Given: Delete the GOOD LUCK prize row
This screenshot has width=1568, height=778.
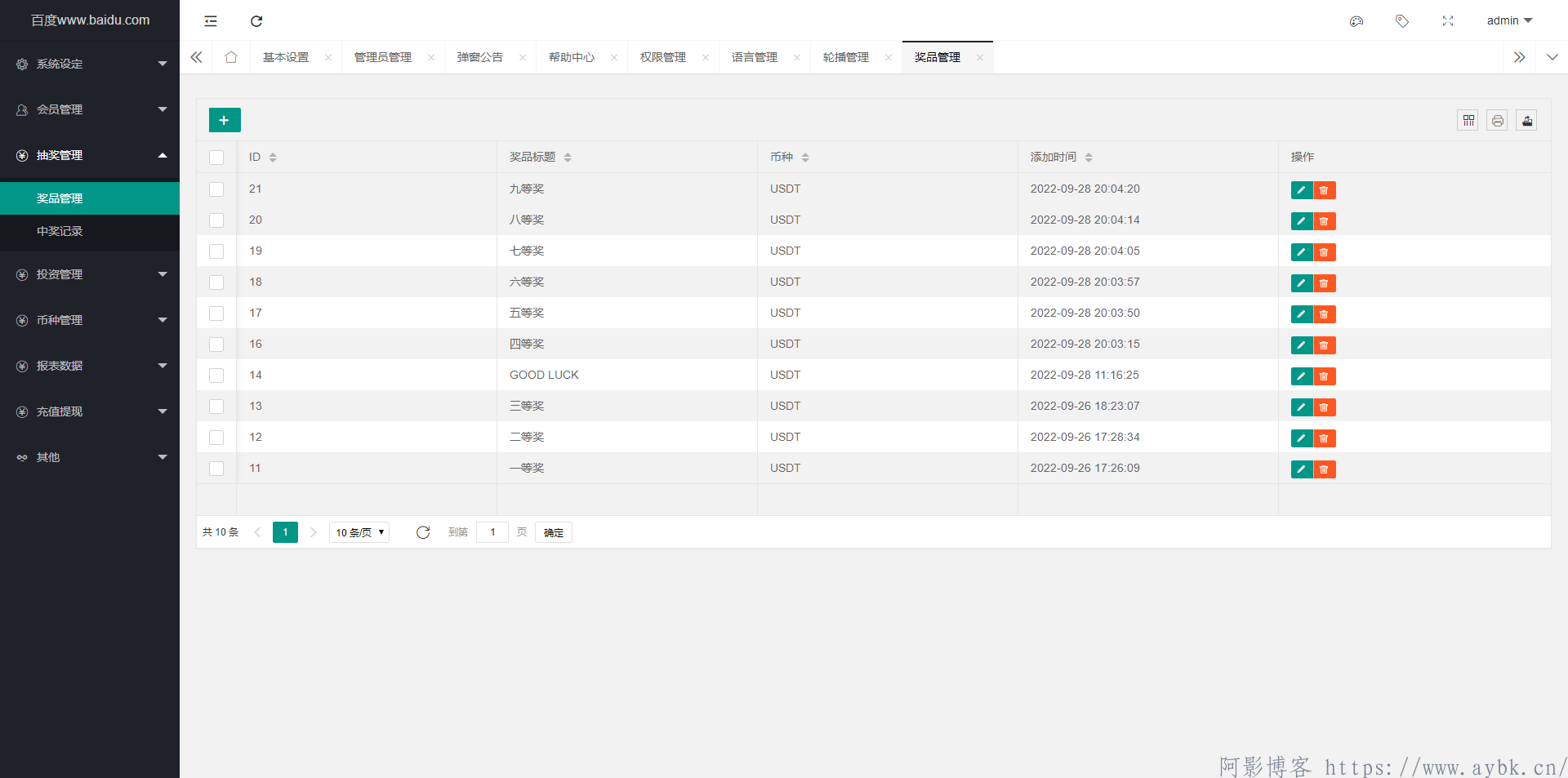Looking at the screenshot, I should click(x=1325, y=376).
